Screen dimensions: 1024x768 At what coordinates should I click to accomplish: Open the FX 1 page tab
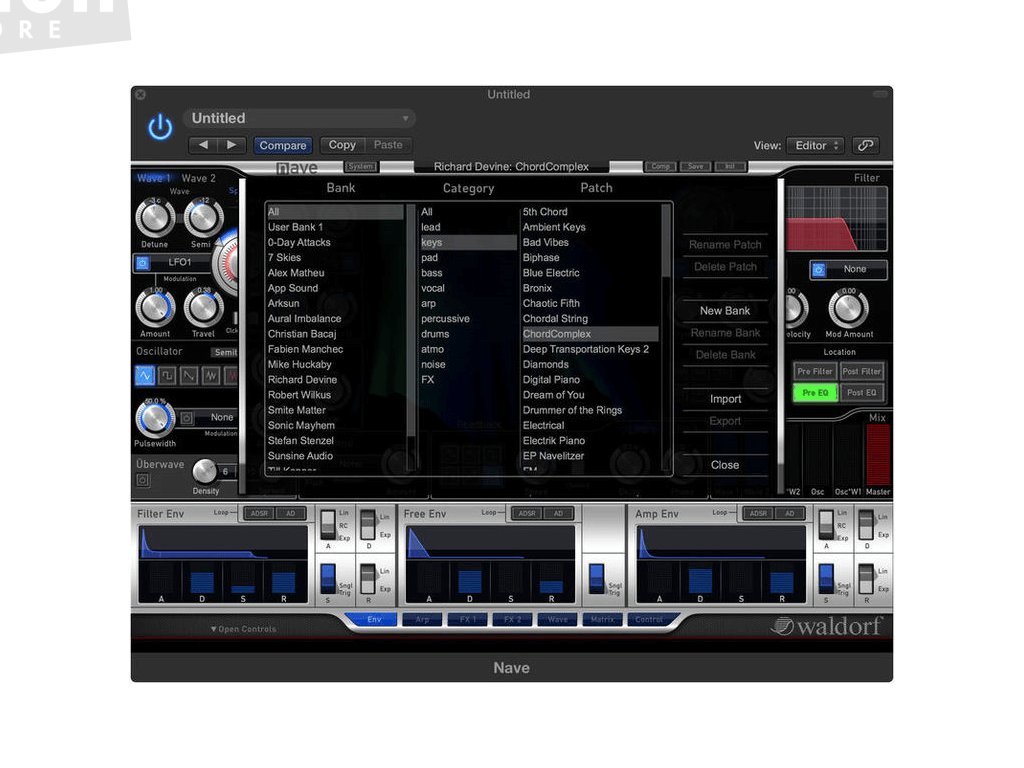pos(468,619)
